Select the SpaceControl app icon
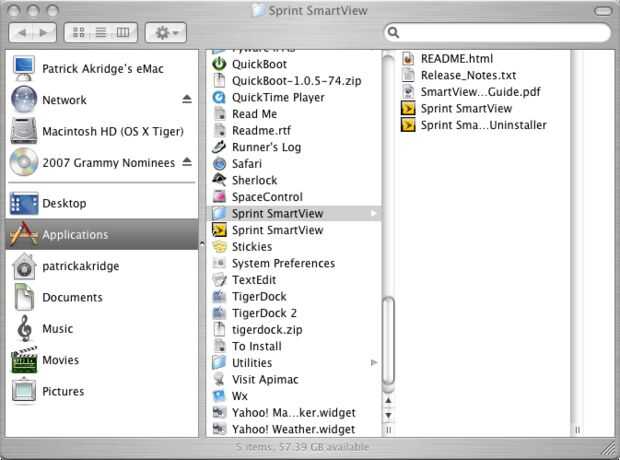 coord(219,197)
